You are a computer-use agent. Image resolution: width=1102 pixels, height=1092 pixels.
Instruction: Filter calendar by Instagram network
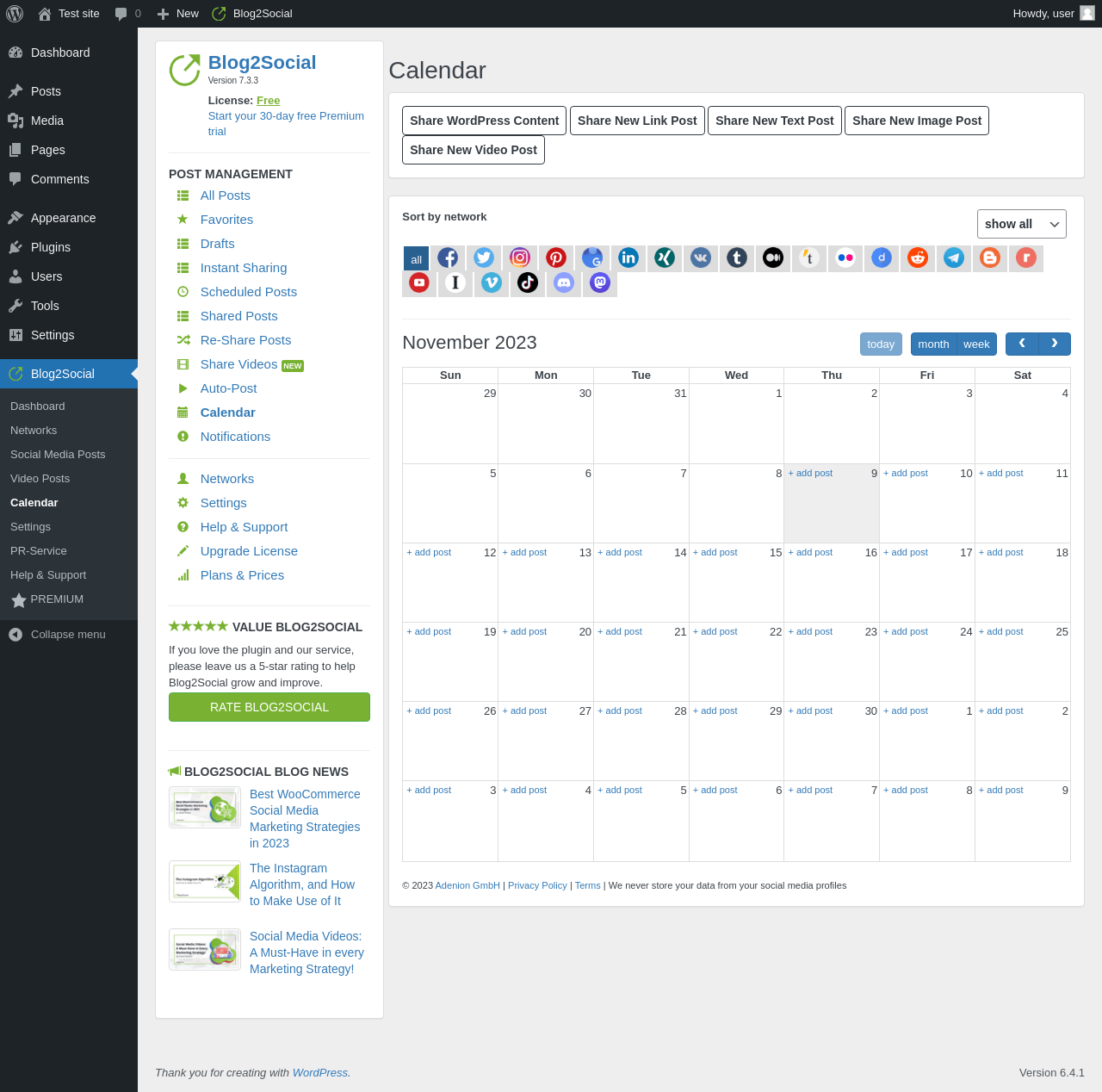[520, 257]
